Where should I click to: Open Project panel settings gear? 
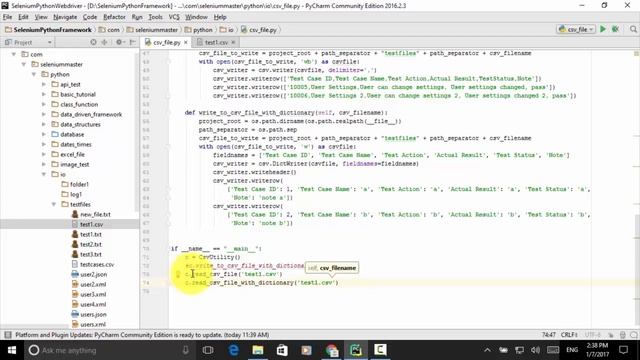tap(119, 42)
